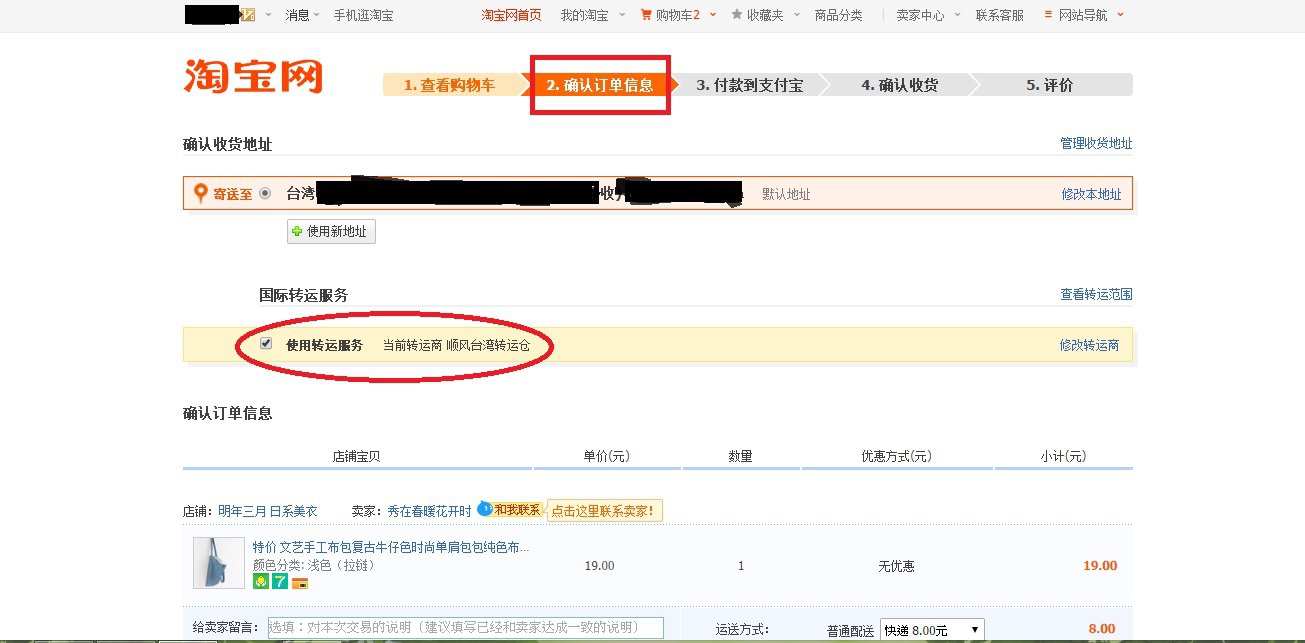Image resolution: width=1305 pixels, height=643 pixels.
Task: Click the 寄送至 location pin icon
Action: click(201, 193)
